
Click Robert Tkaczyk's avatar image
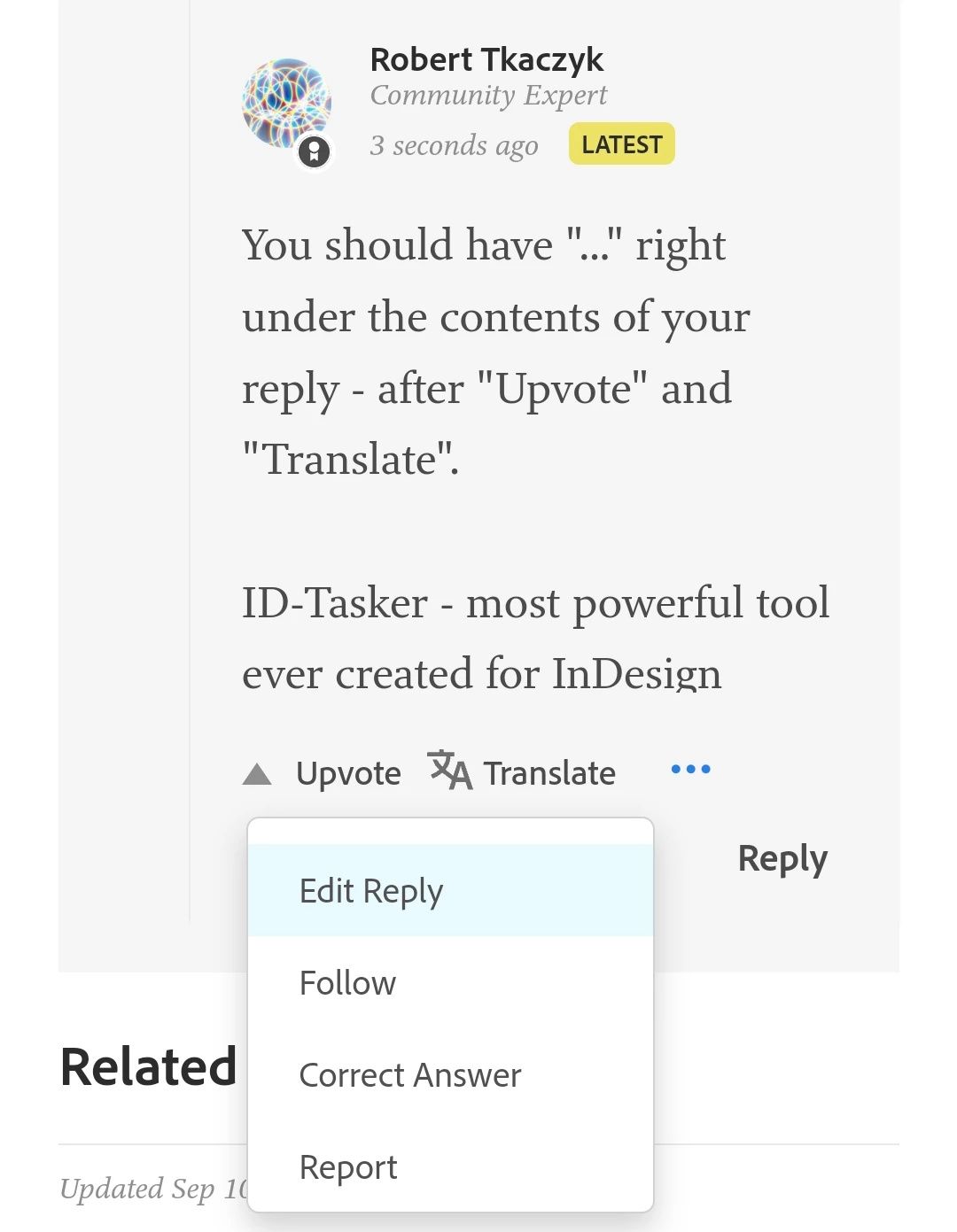(287, 104)
